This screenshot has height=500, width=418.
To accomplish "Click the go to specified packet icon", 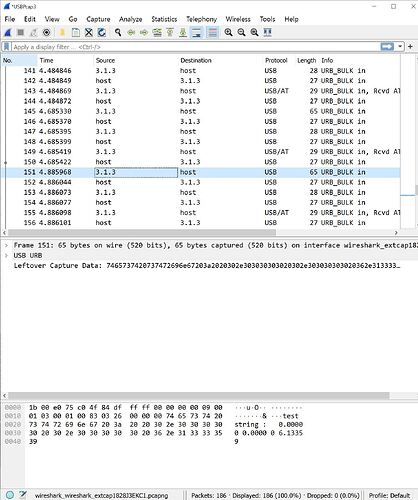I will pos(157,32).
